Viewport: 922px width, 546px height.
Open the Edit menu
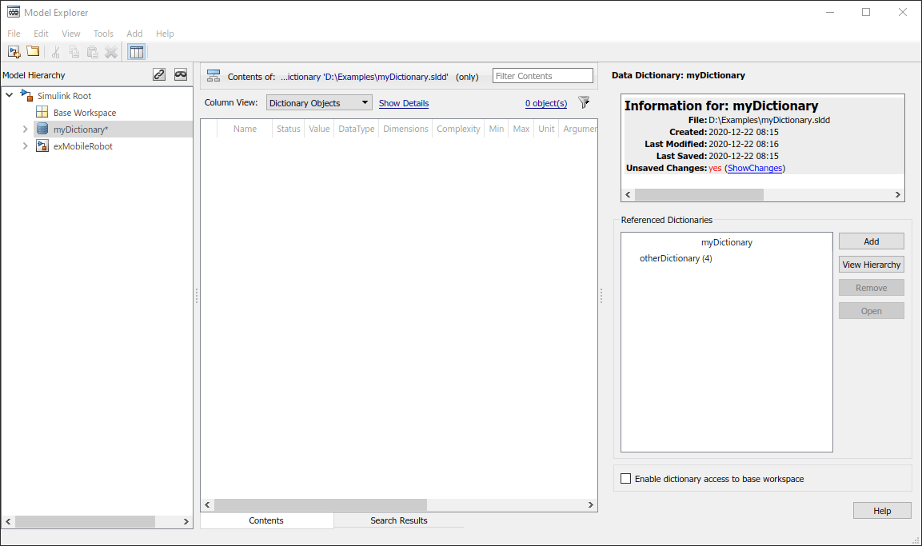(x=41, y=34)
